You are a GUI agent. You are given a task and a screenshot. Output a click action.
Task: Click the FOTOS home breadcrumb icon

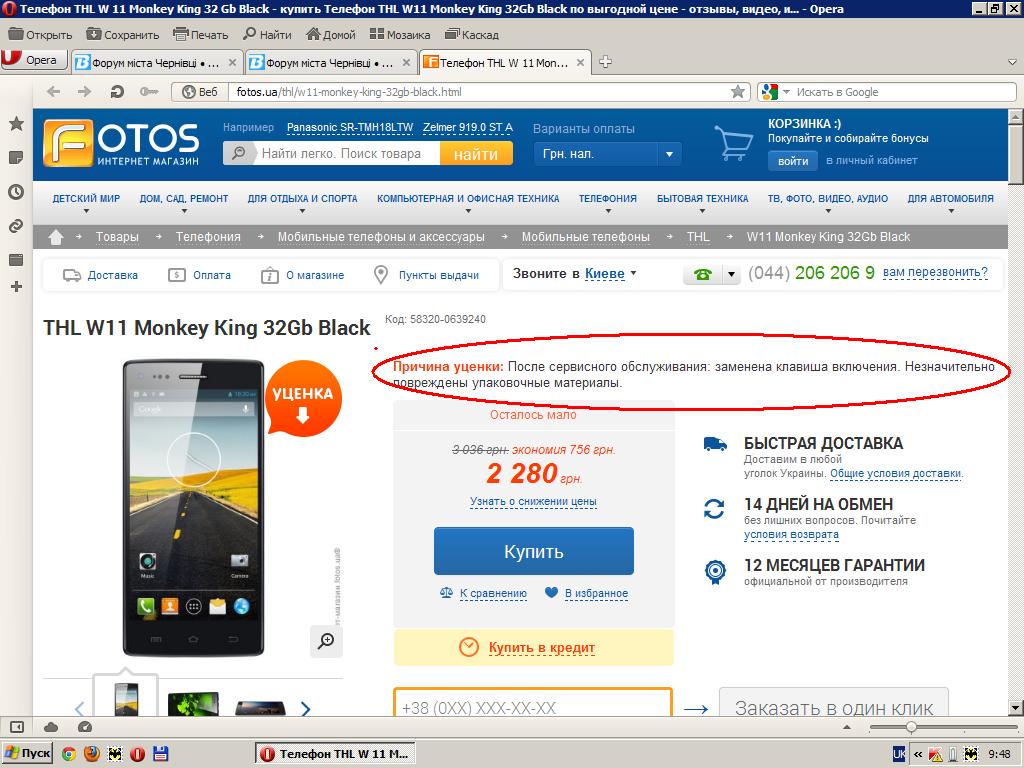tap(57, 237)
